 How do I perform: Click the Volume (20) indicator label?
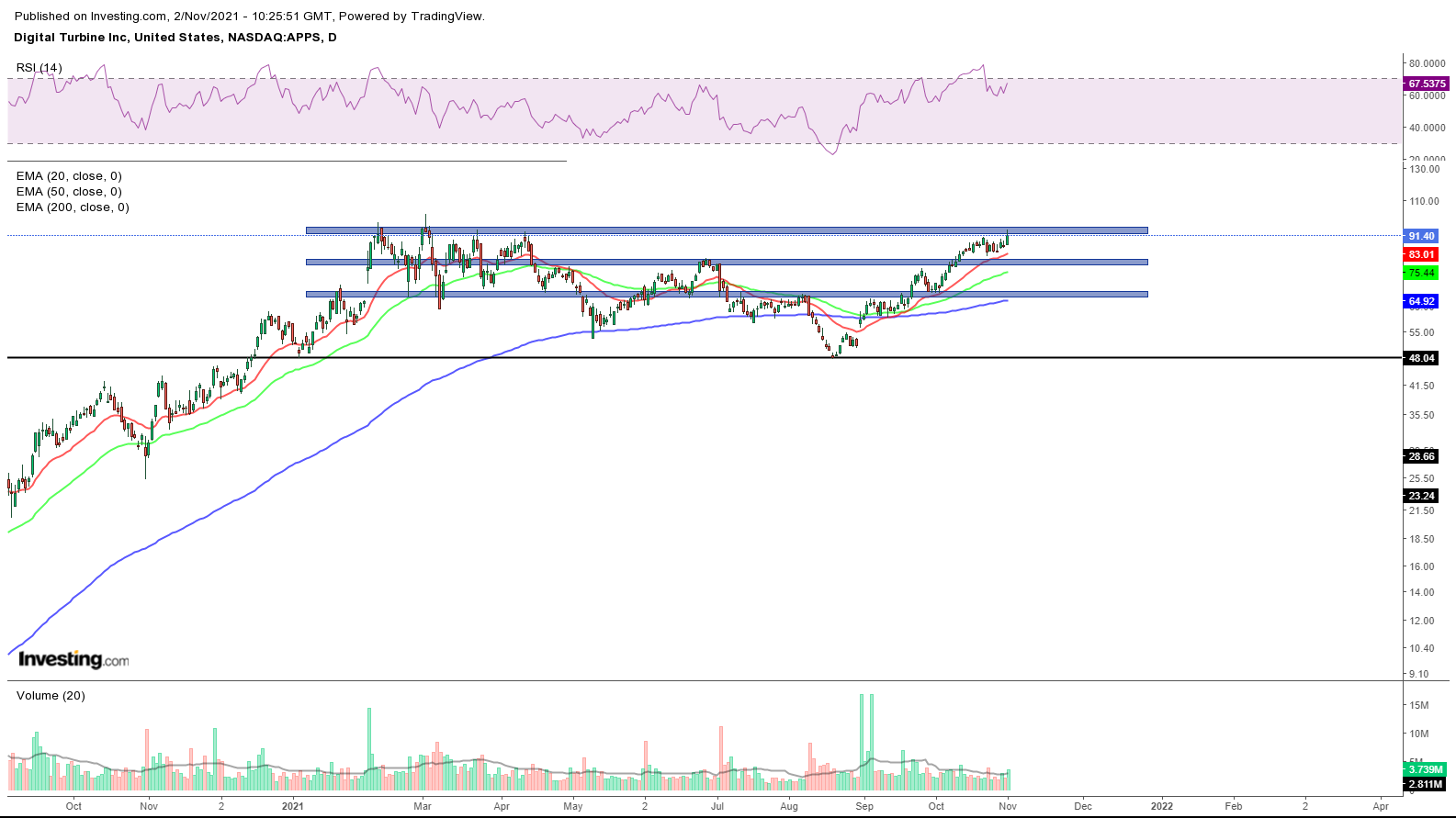51,696
